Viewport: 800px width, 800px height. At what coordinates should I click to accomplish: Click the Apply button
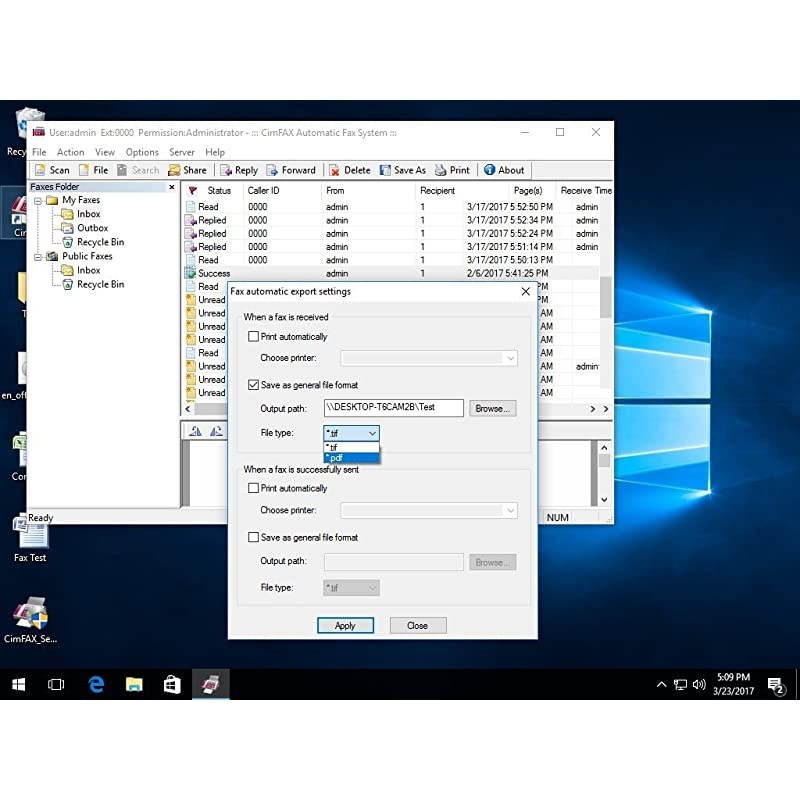point(345,626)
